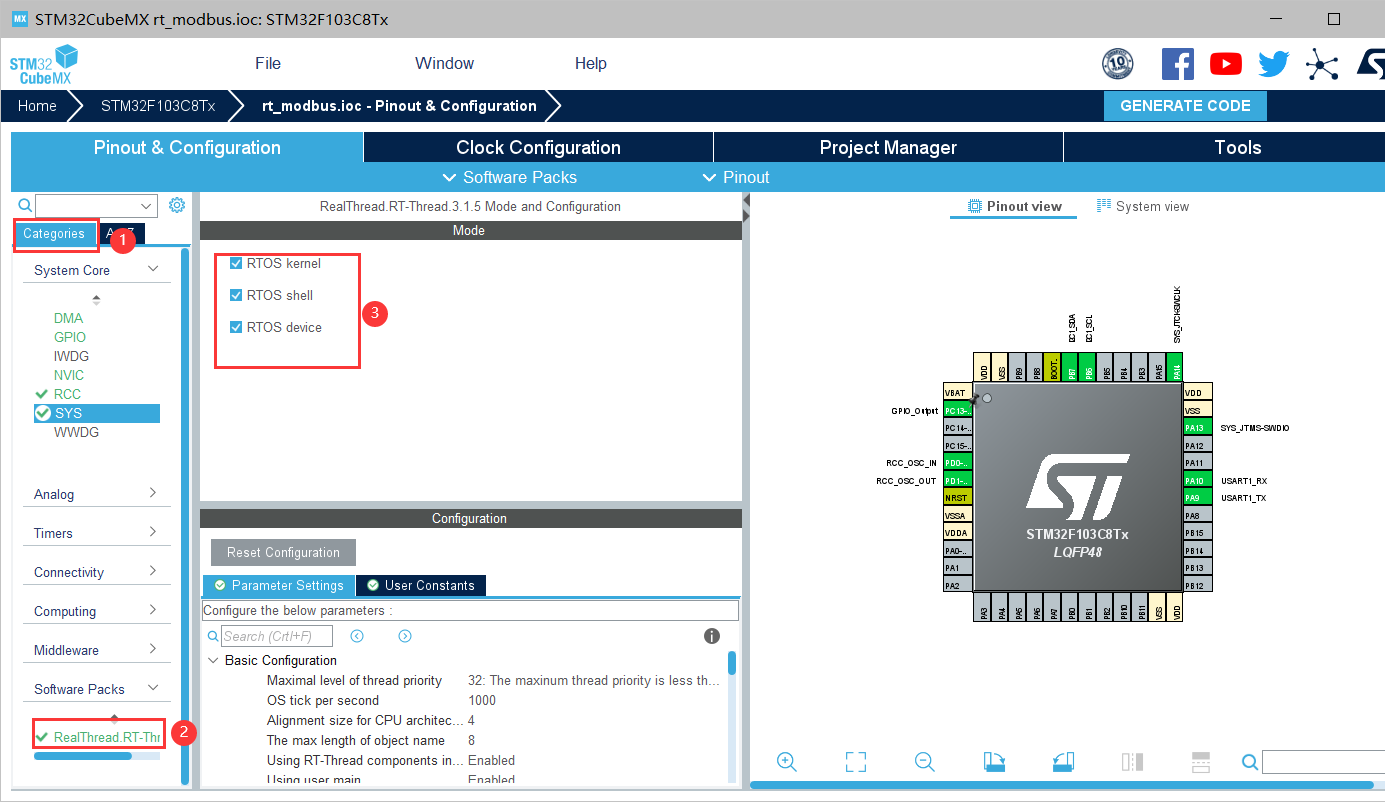This screenshot has height=802, width=1385.
Task: Open the YouTube link icon
Action: coord(1225,64)
